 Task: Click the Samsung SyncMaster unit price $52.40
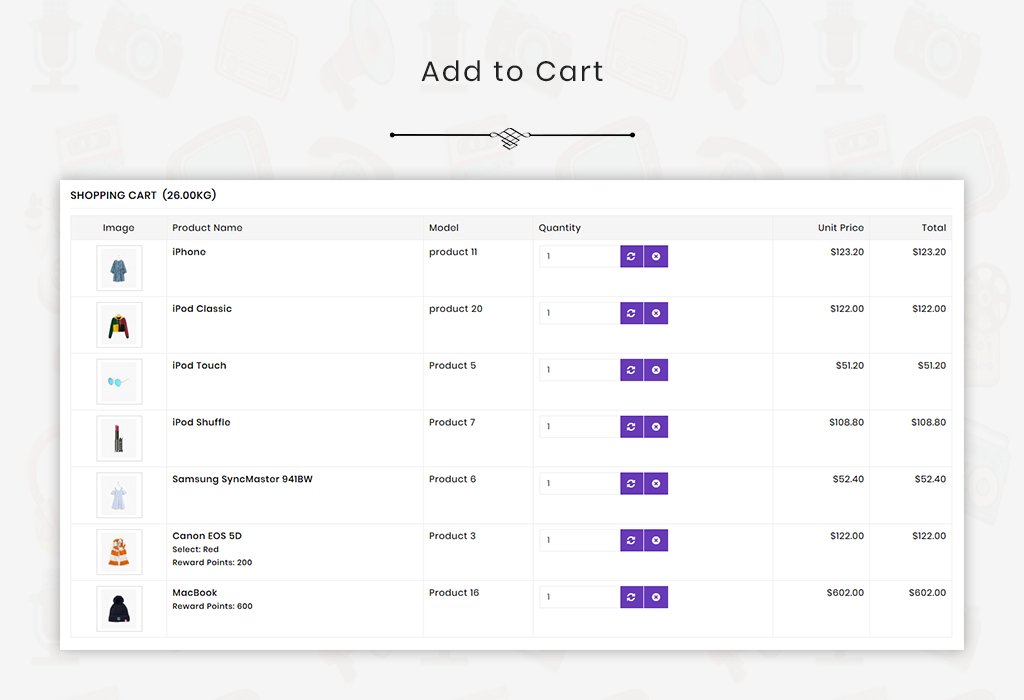[848, 479]
